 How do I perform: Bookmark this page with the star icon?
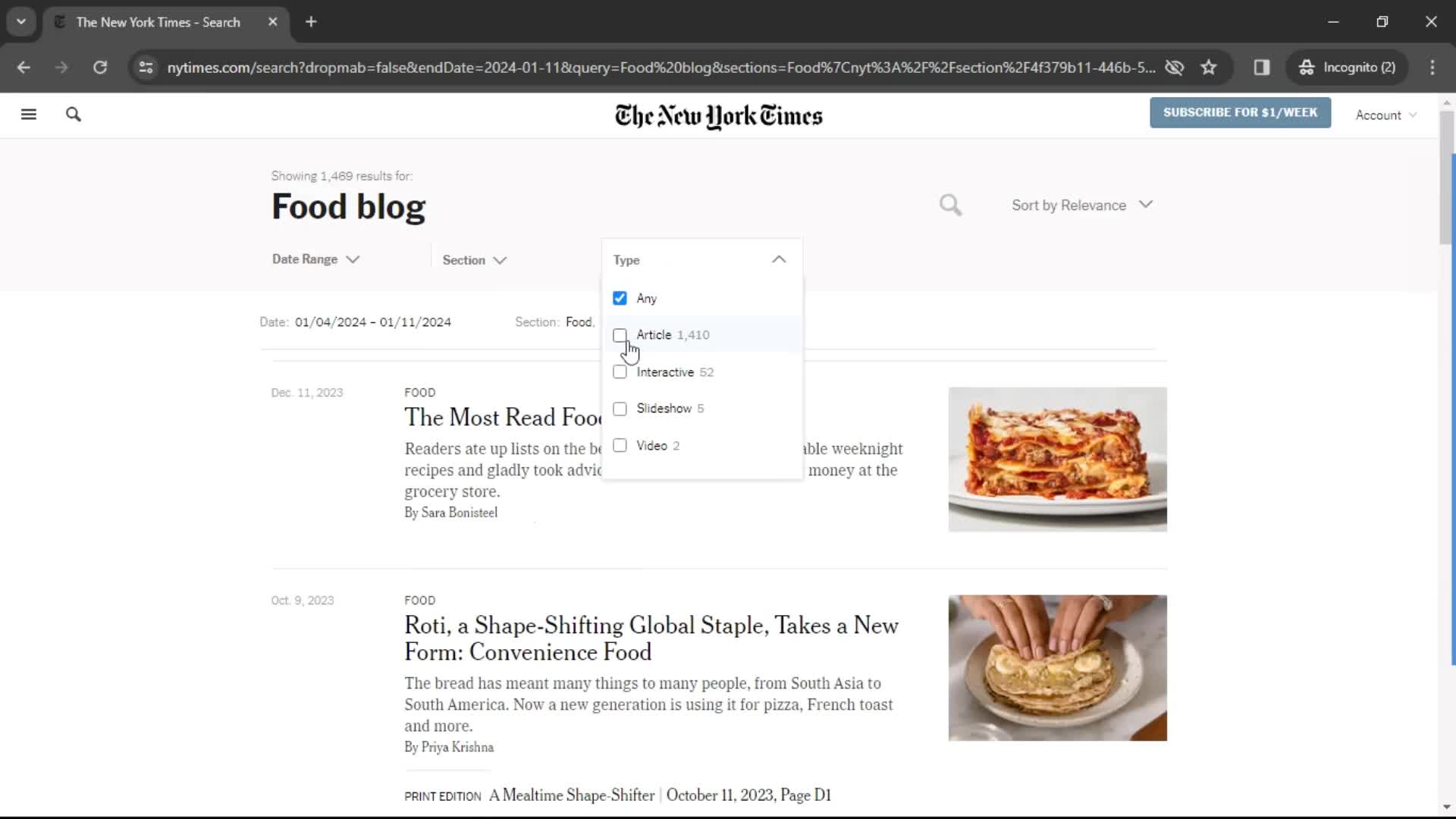coord(1209,67)
